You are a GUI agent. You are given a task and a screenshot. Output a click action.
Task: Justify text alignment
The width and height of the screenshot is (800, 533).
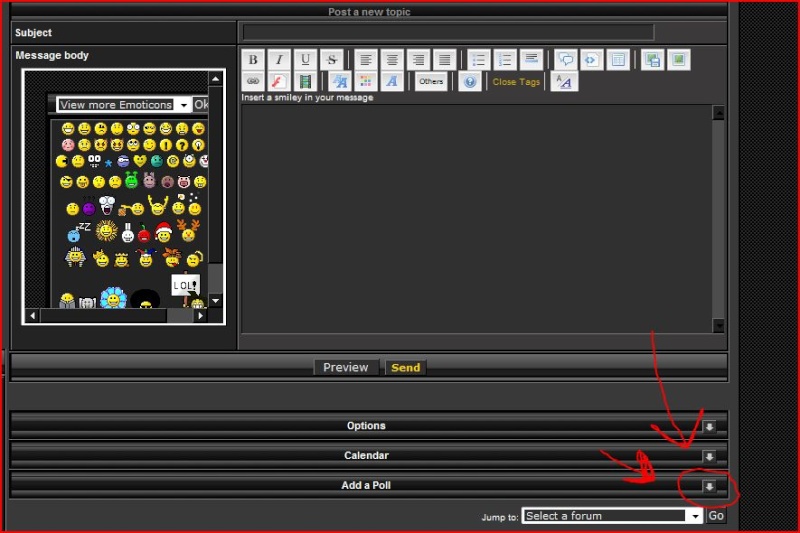444,60
